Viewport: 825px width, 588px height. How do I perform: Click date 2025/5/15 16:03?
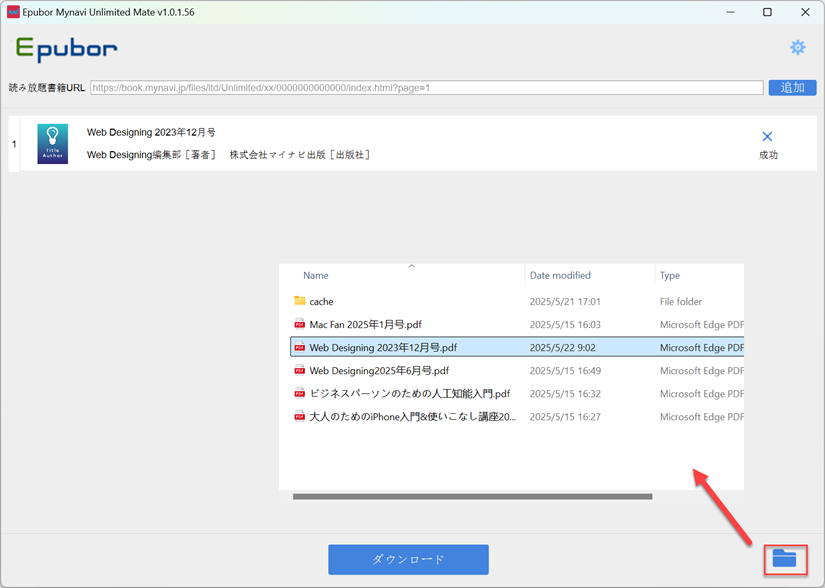click(x=565, y=325)
